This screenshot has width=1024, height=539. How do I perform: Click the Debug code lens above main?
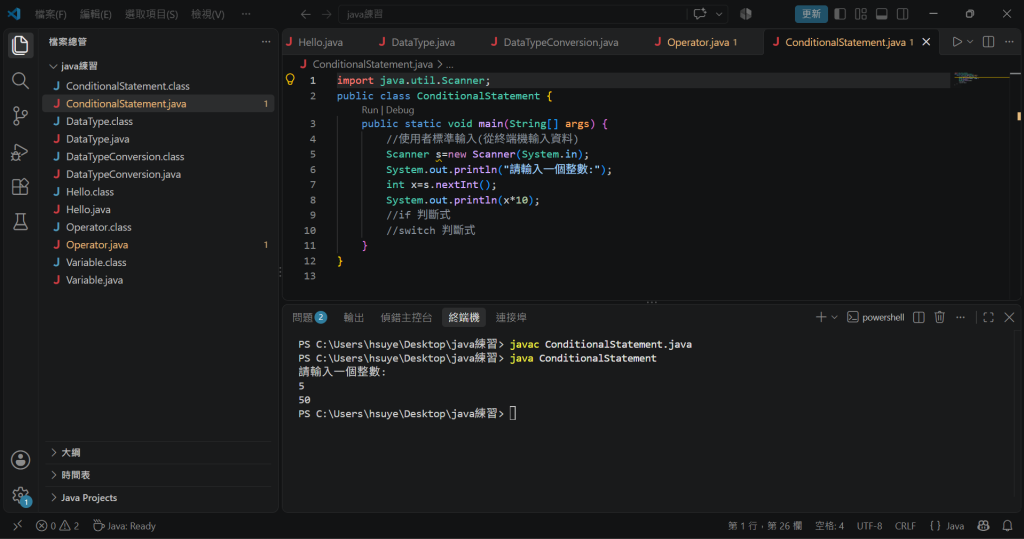pyautogui.click(x=400, y=110)
